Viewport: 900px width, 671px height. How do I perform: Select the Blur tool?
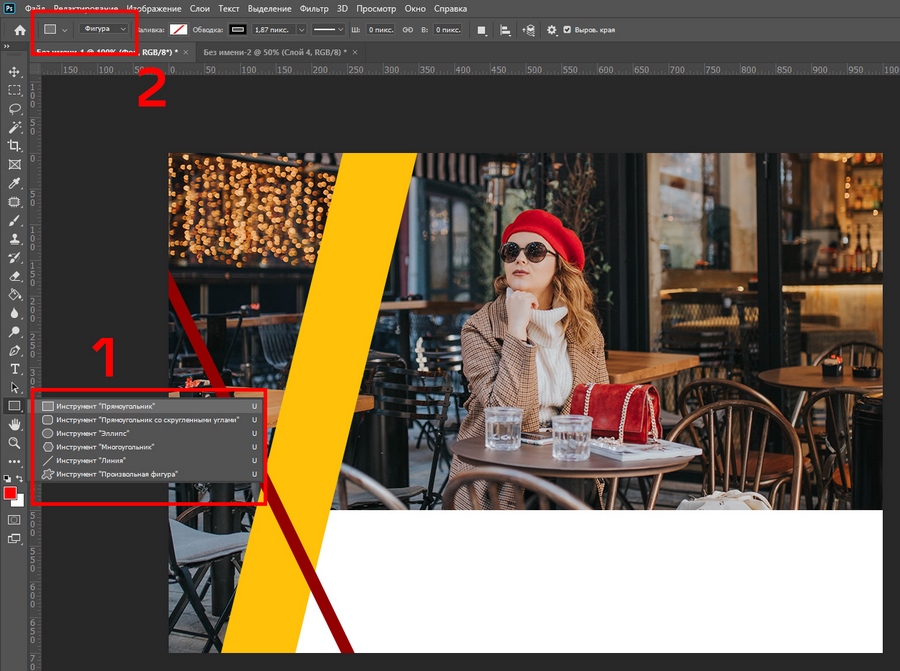click(14, 313)
